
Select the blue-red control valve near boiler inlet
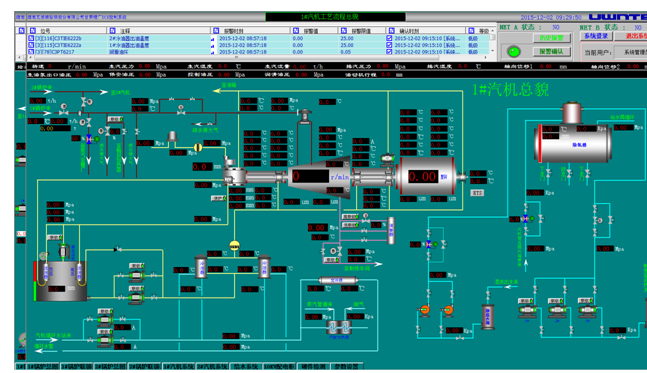point(89,139)
